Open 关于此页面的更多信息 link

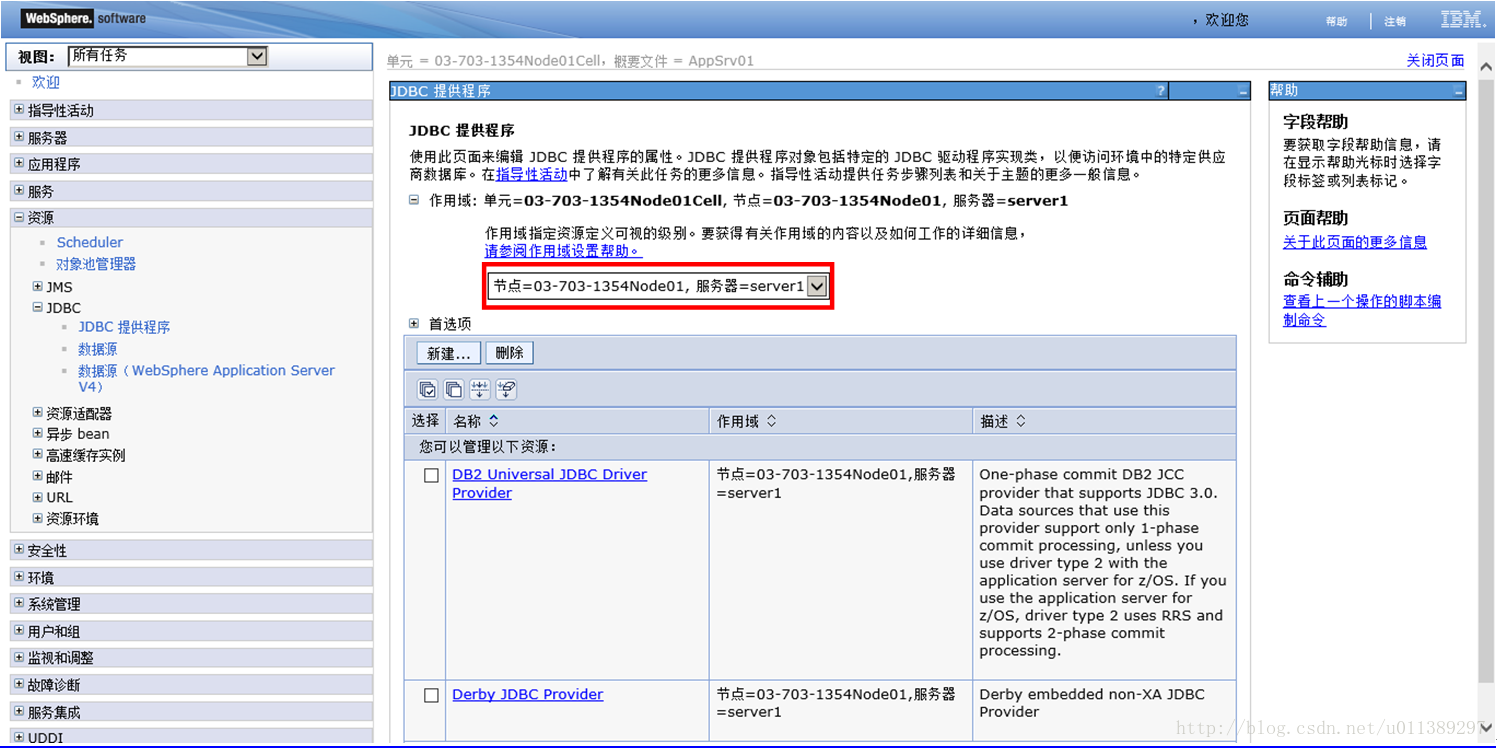pyautogui.click(x=1355, y=242)
